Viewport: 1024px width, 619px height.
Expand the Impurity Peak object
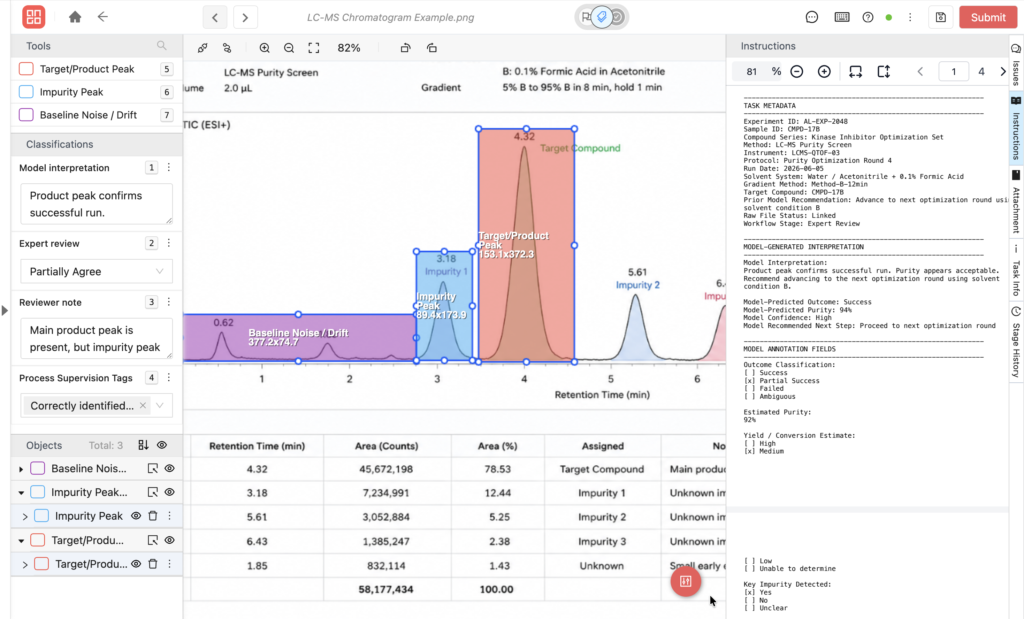(x=25, y=516)
